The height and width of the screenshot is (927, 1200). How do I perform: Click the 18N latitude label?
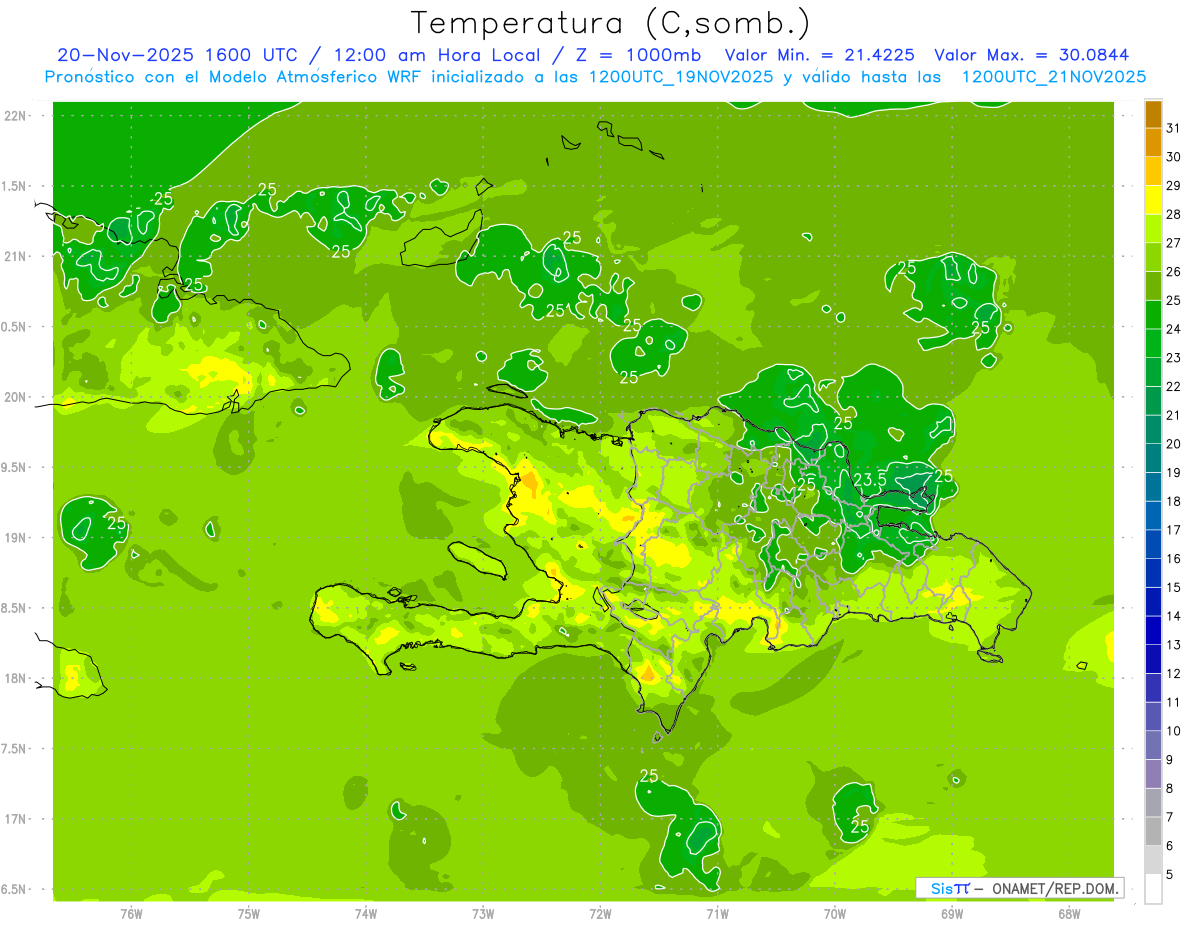pyautogui.click(x=15, y=679)
